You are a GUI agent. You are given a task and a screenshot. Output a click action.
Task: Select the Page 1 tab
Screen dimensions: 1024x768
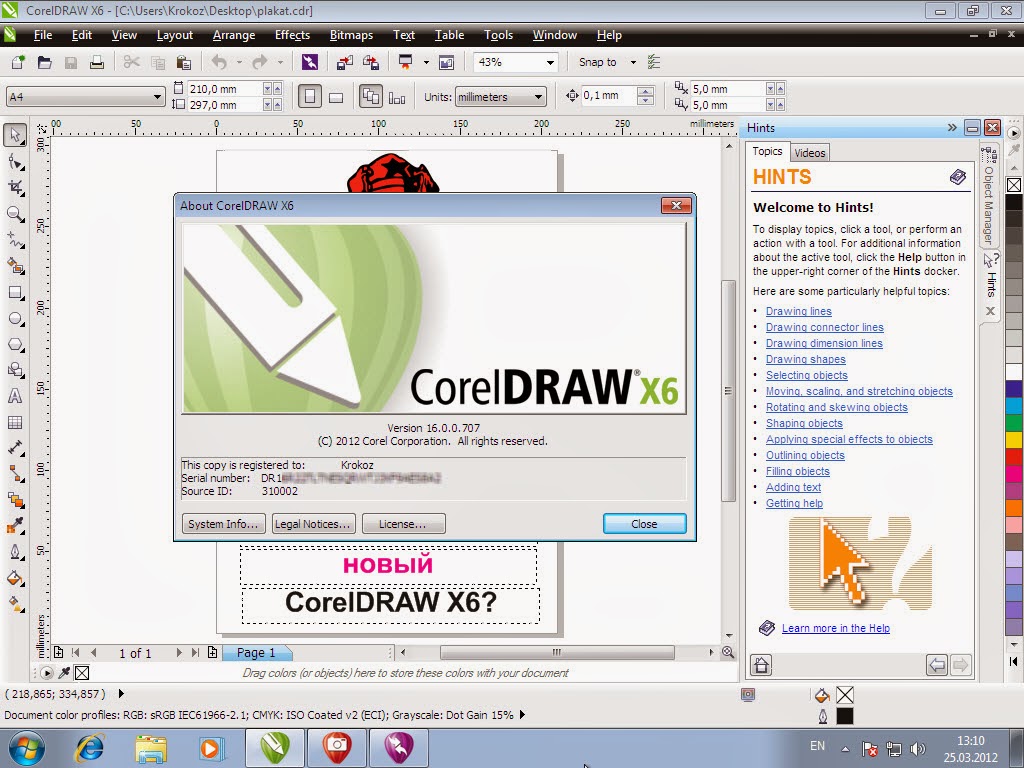coord(256,652)
